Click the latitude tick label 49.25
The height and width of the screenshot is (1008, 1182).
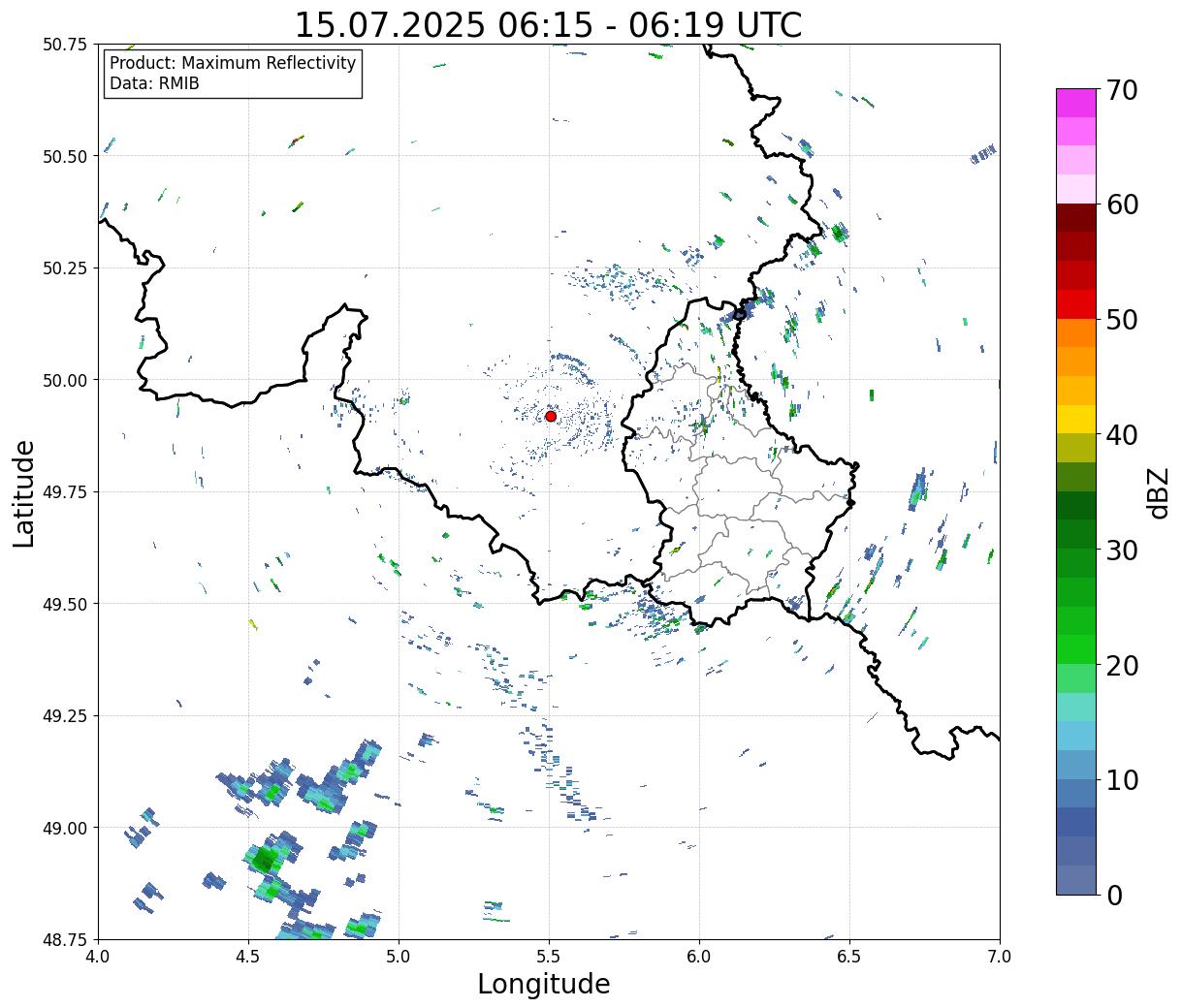click(x=65, y=716)
